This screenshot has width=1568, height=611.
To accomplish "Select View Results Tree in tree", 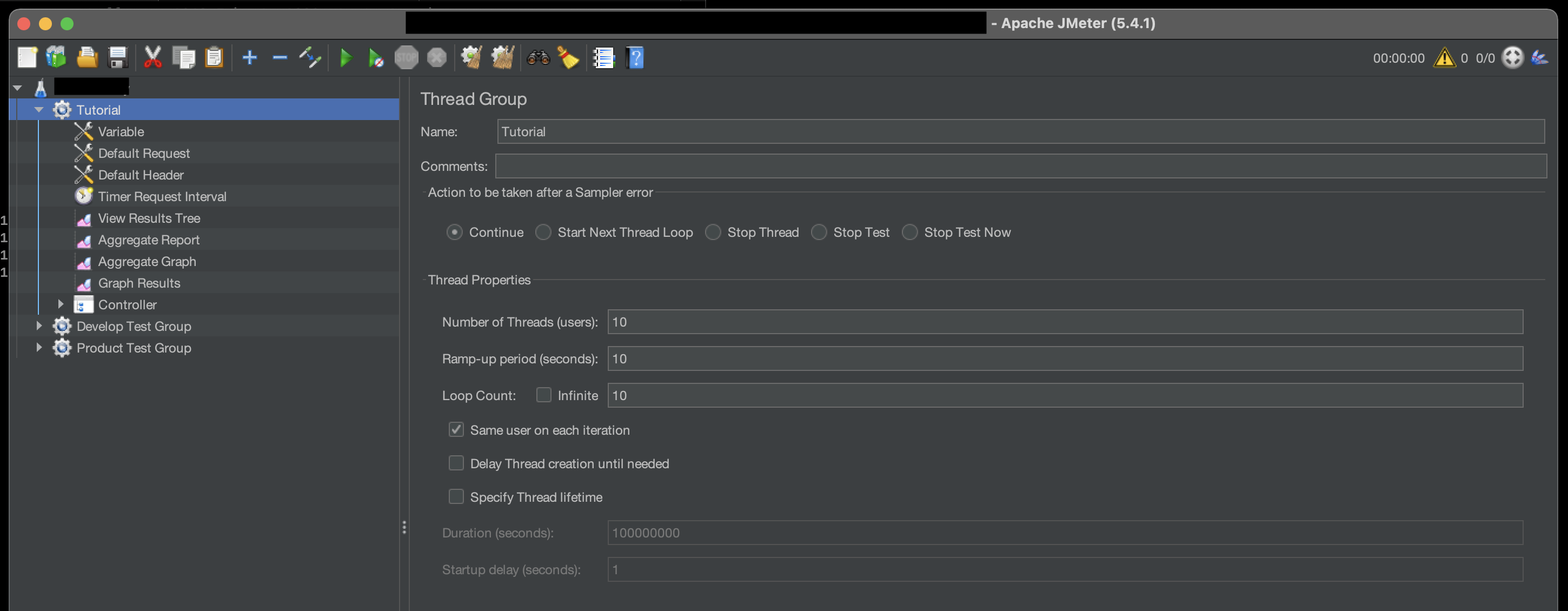I will click(x=149, y=218).
